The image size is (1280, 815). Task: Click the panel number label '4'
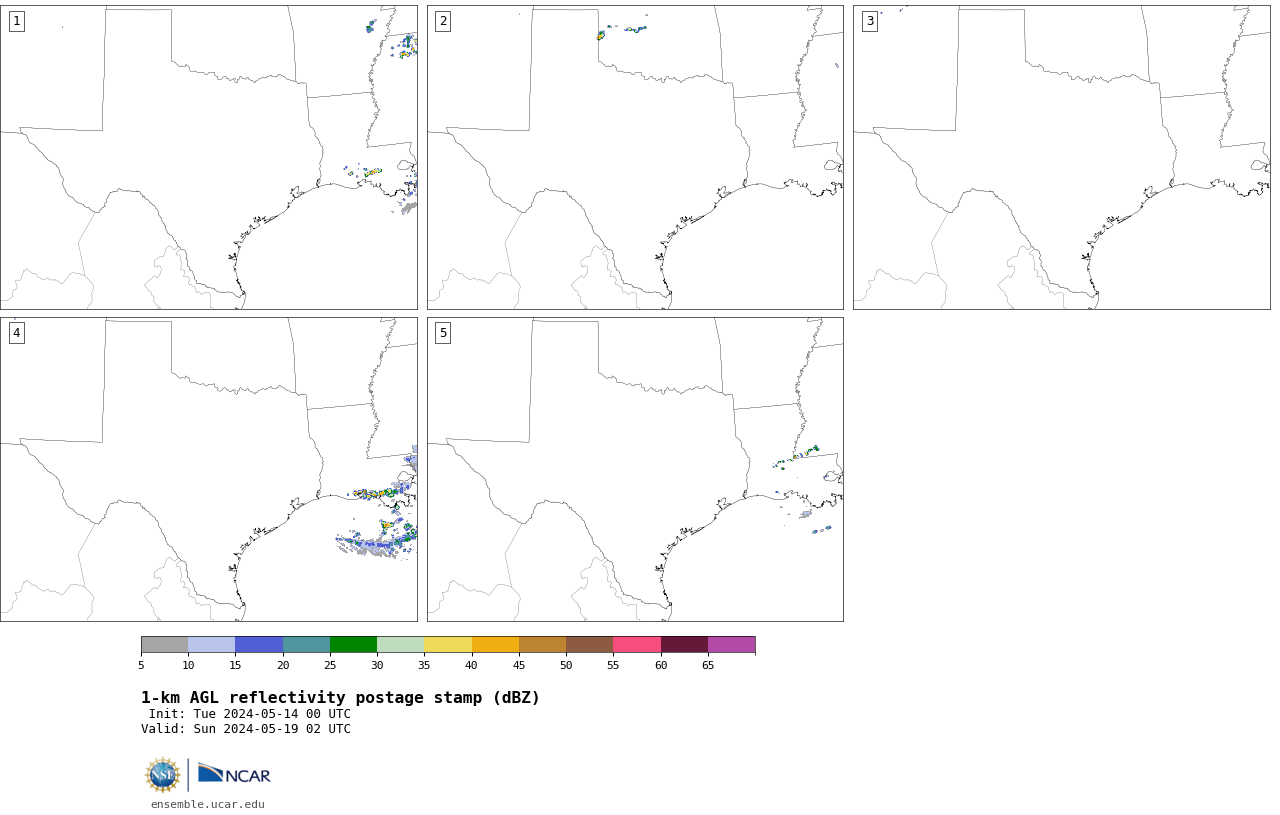point(16,333)
